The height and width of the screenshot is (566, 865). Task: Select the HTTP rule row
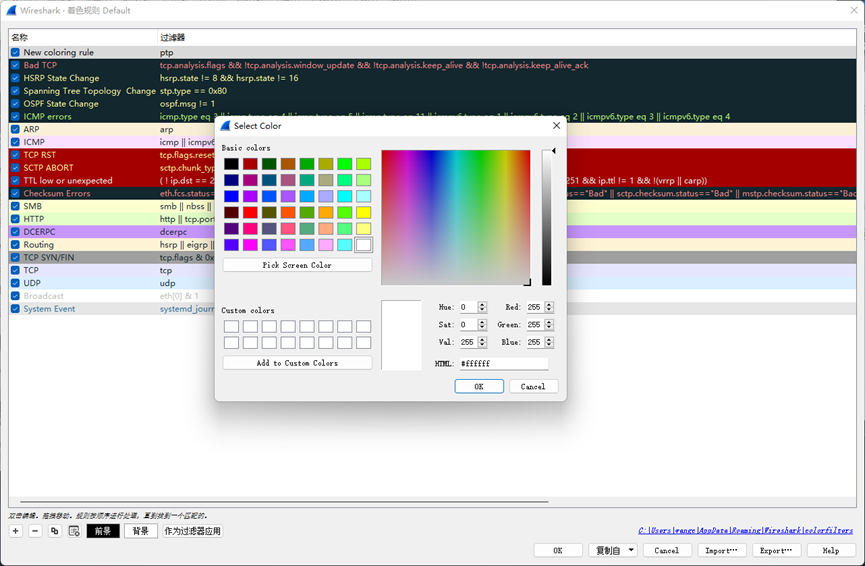(x=432, y=219)
